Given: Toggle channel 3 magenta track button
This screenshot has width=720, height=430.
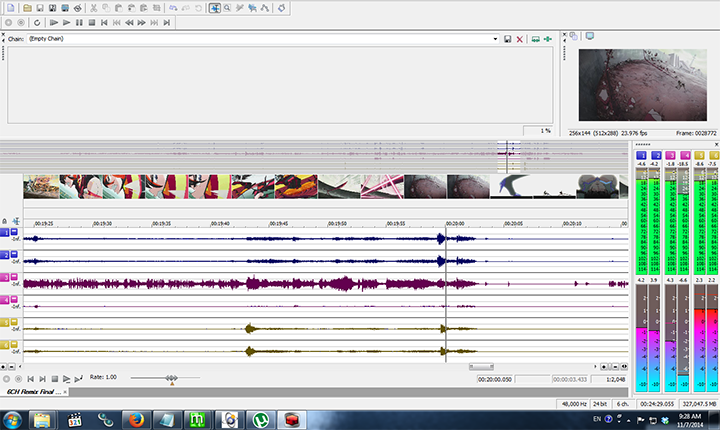Looking at the screenshot, I should point(6,278).
